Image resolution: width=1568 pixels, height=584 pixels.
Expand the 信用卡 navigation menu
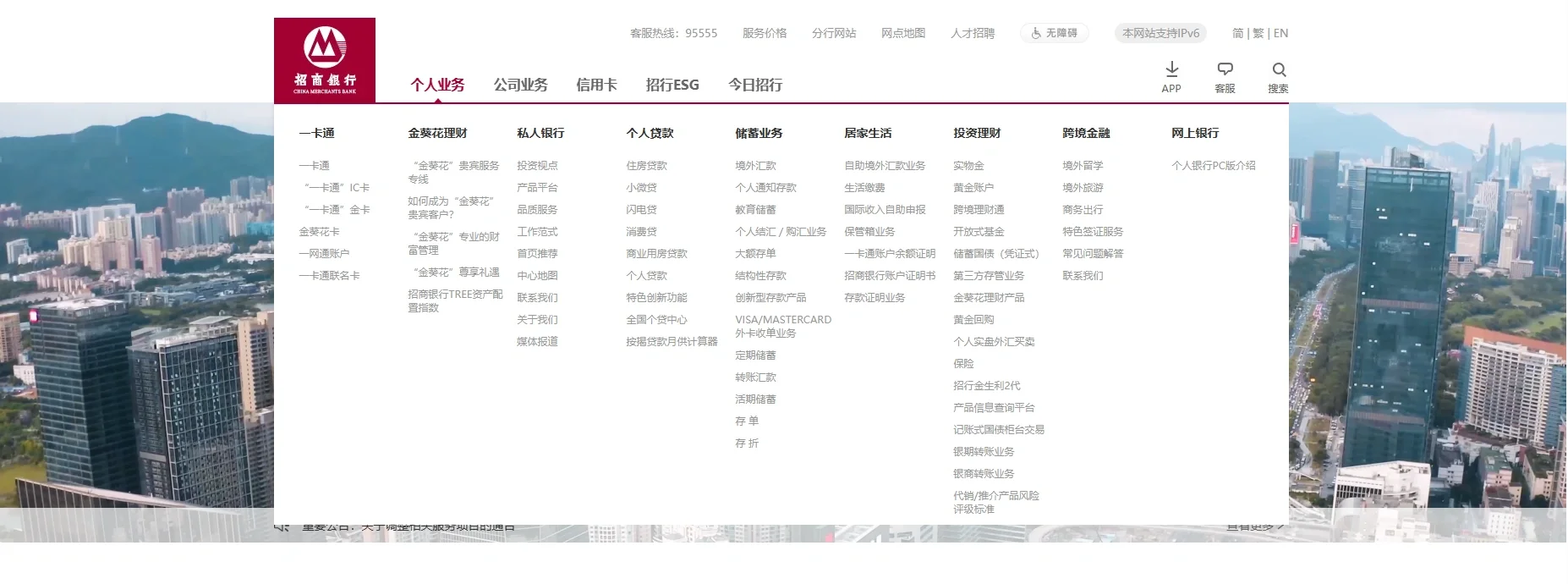click(x=596, y=85)
